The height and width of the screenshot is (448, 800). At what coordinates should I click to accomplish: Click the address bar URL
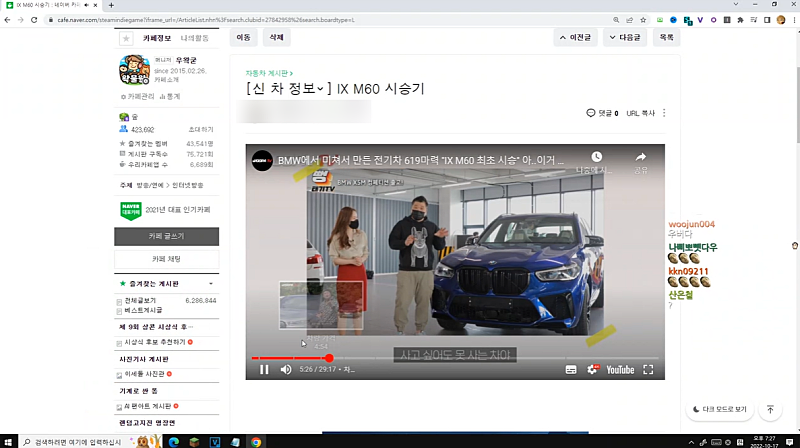(206, 20)
